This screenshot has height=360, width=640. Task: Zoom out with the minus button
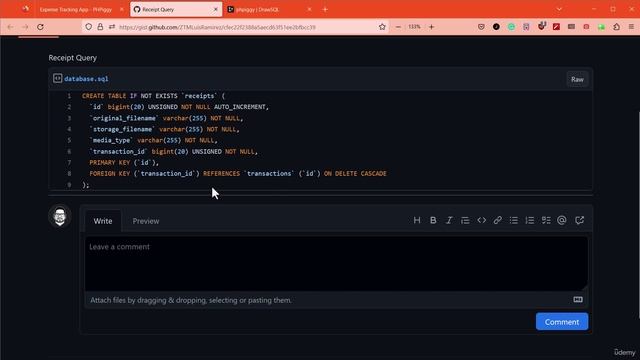pos(398,27)
